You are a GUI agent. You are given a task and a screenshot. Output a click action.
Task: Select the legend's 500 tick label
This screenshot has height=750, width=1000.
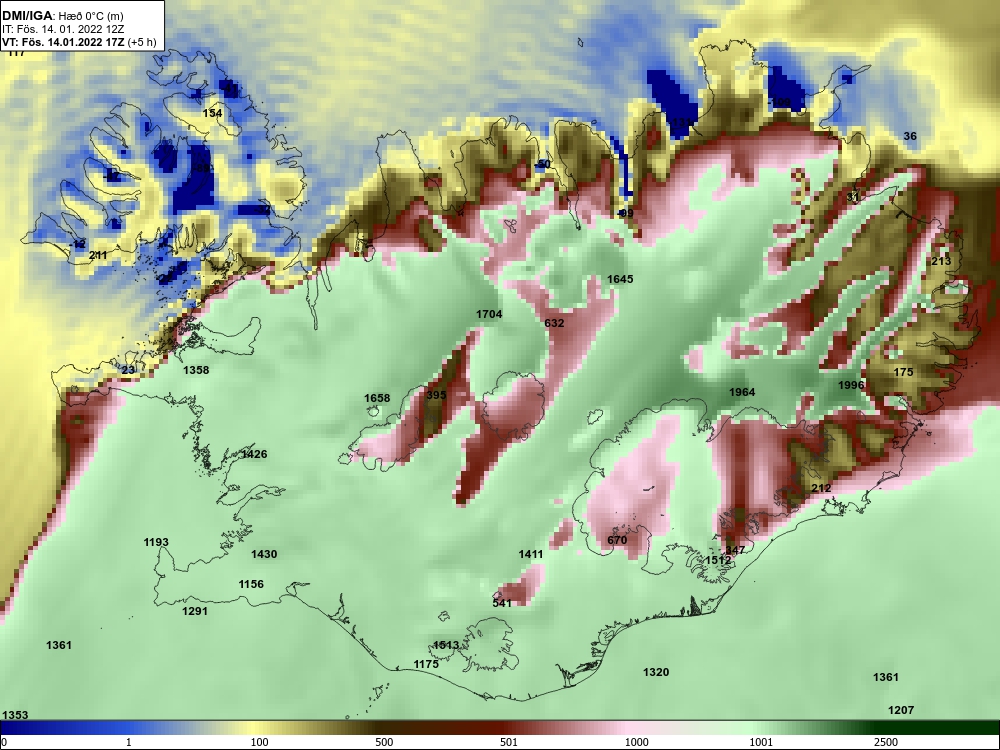(x=385, y=742)
